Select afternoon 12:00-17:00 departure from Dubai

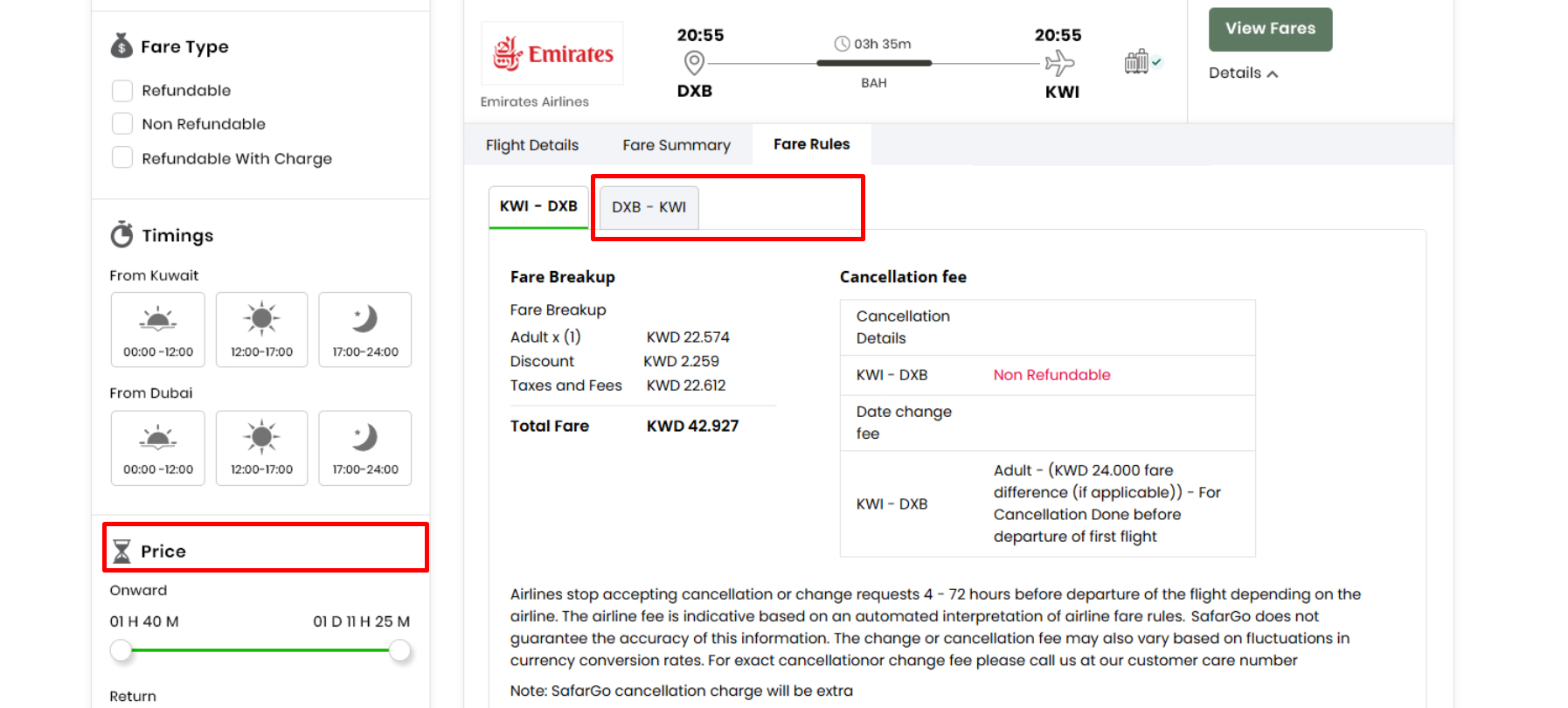click(261, 448)
